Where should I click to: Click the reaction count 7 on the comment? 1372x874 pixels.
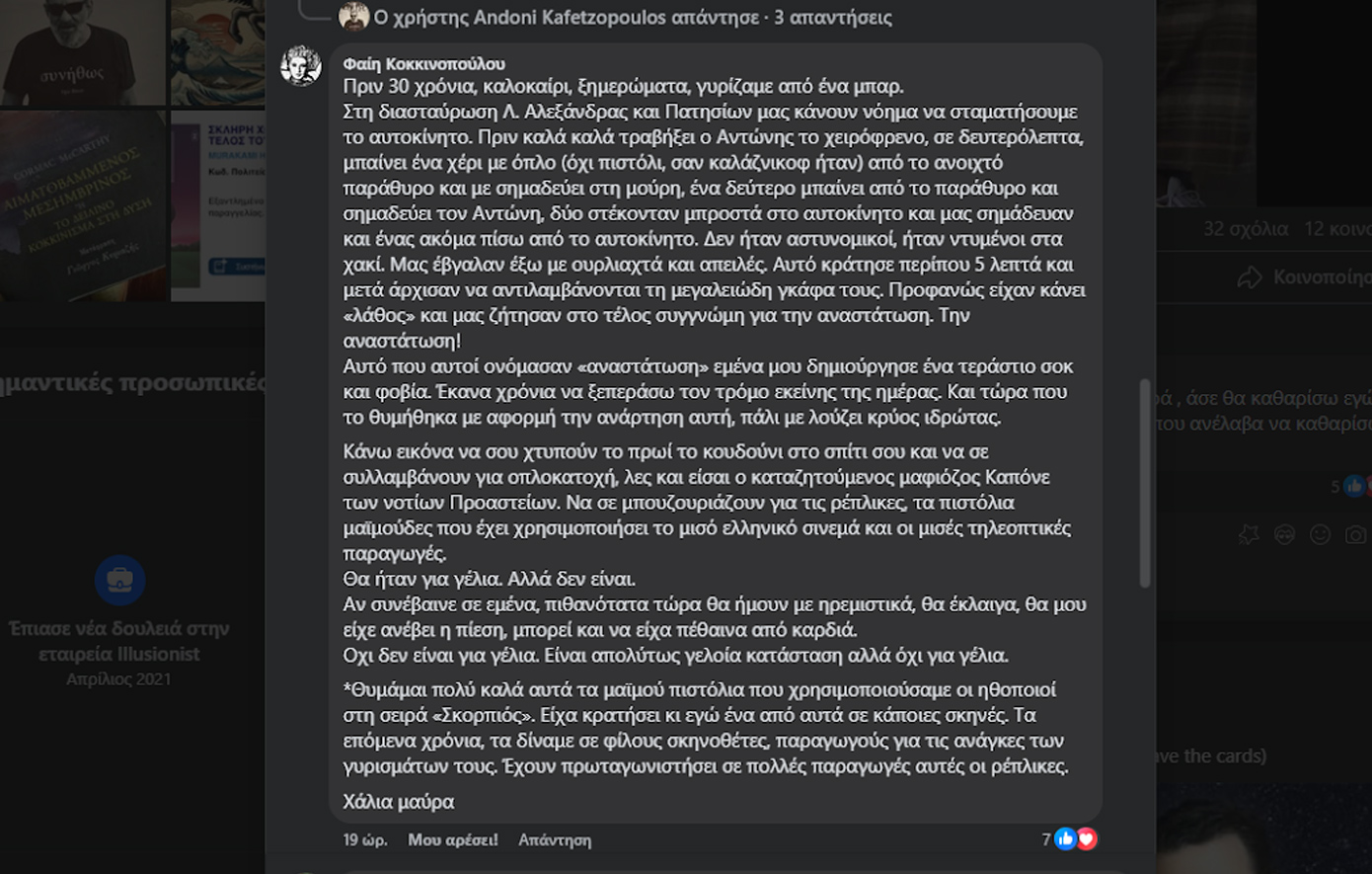click(x=1046, y=839)
